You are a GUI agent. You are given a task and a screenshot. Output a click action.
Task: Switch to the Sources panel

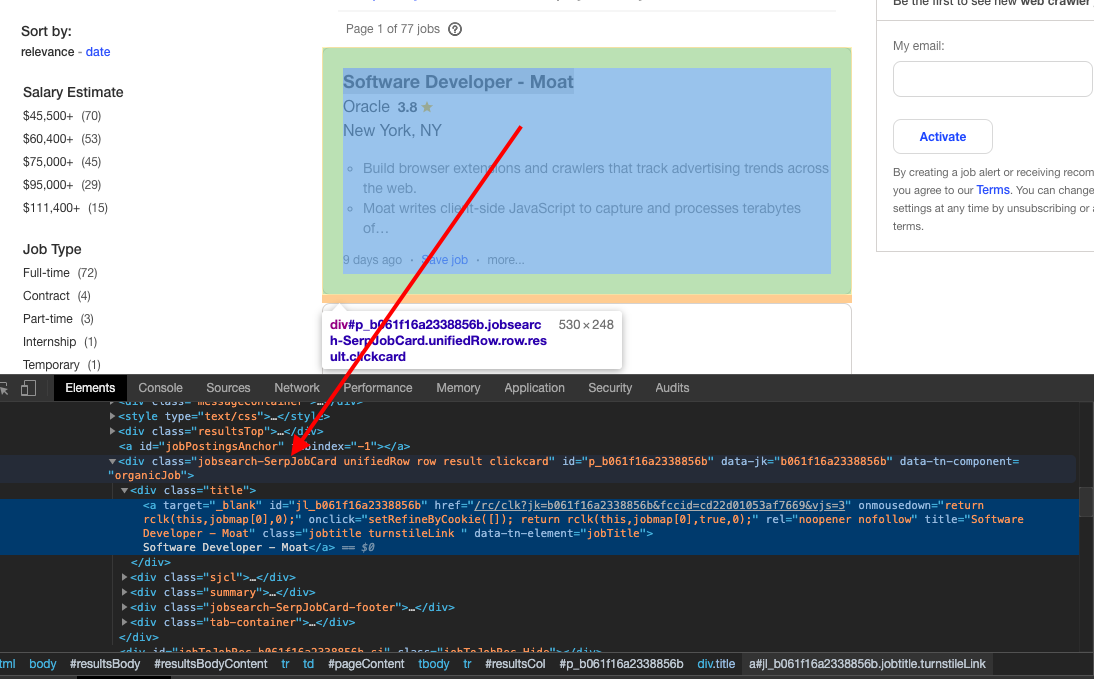(x=228, y=387)
